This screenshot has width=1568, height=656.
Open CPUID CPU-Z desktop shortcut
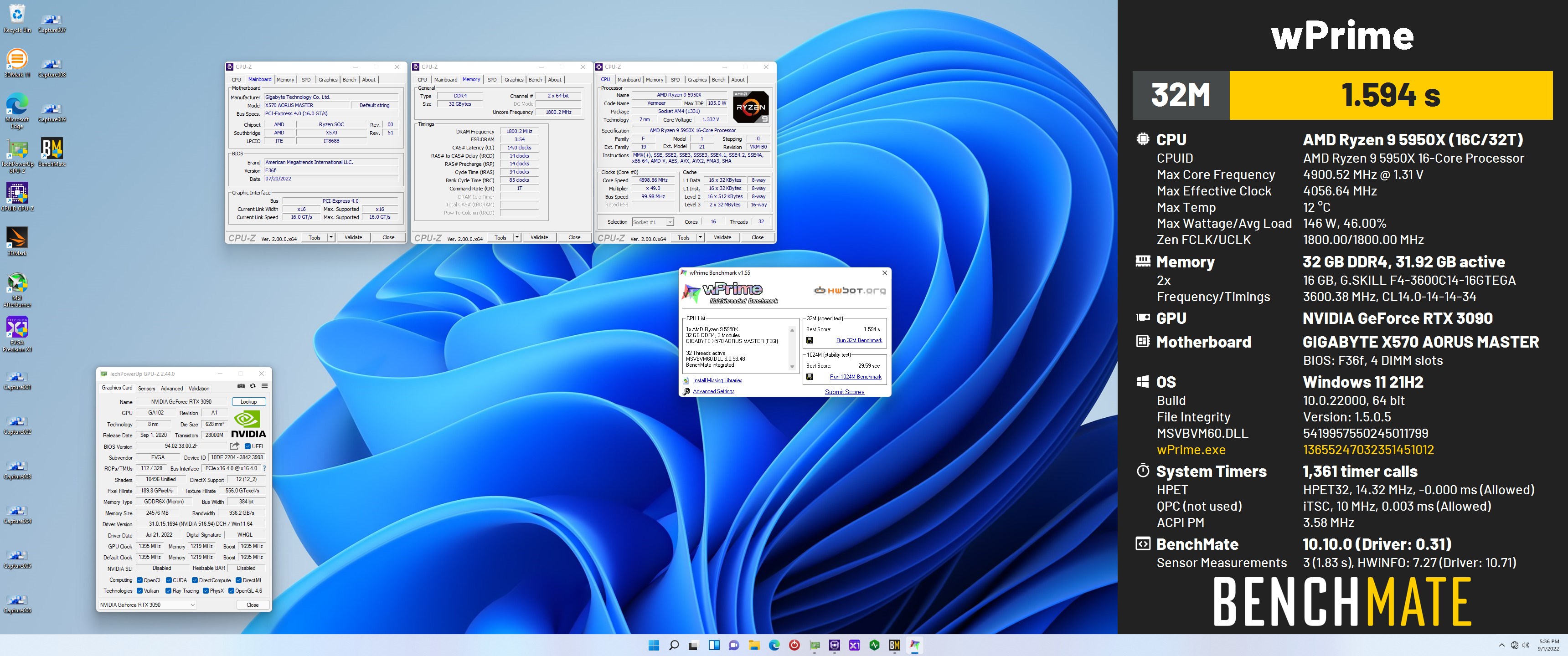pos(17,196)
